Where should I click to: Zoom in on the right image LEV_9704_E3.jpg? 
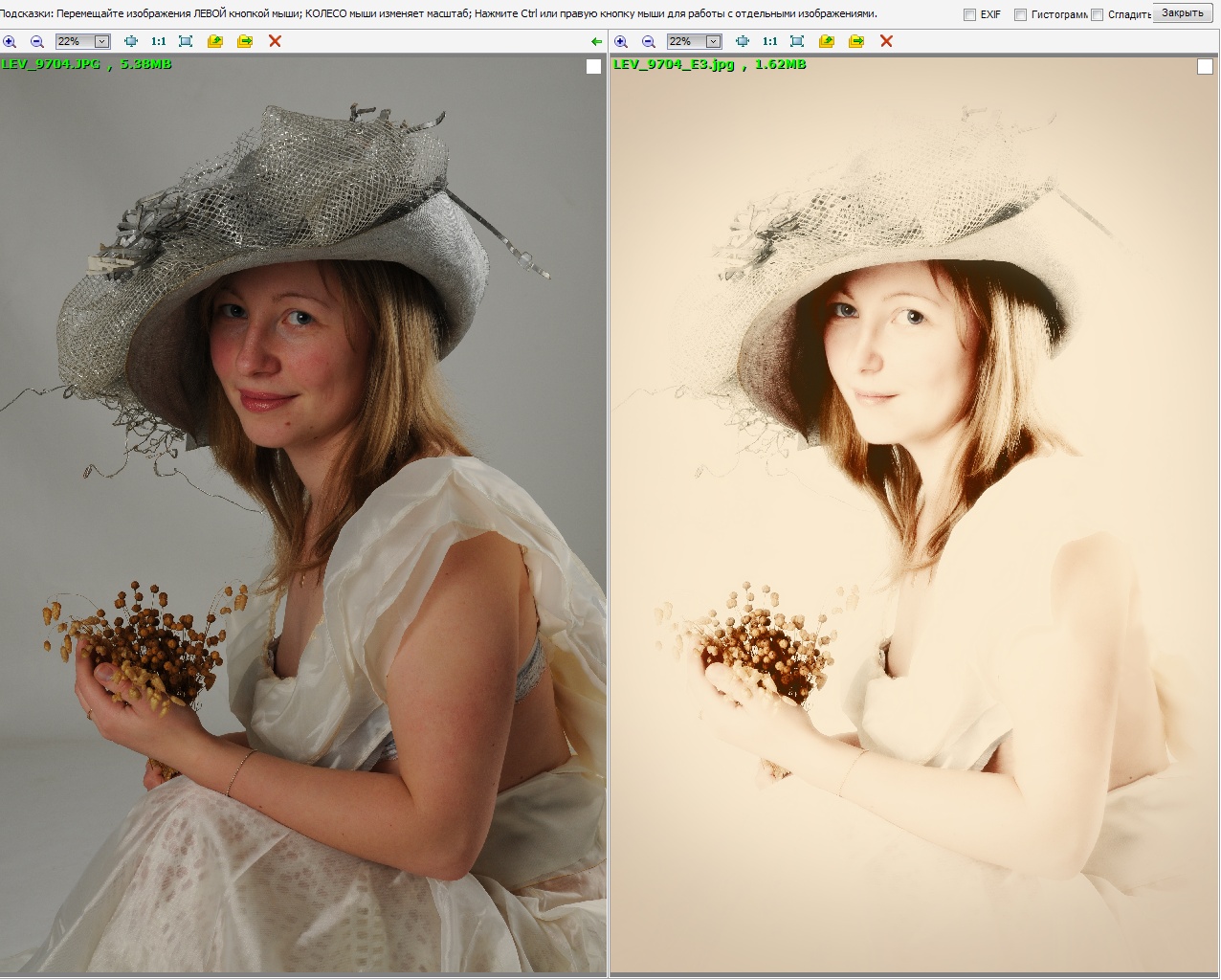621,41
